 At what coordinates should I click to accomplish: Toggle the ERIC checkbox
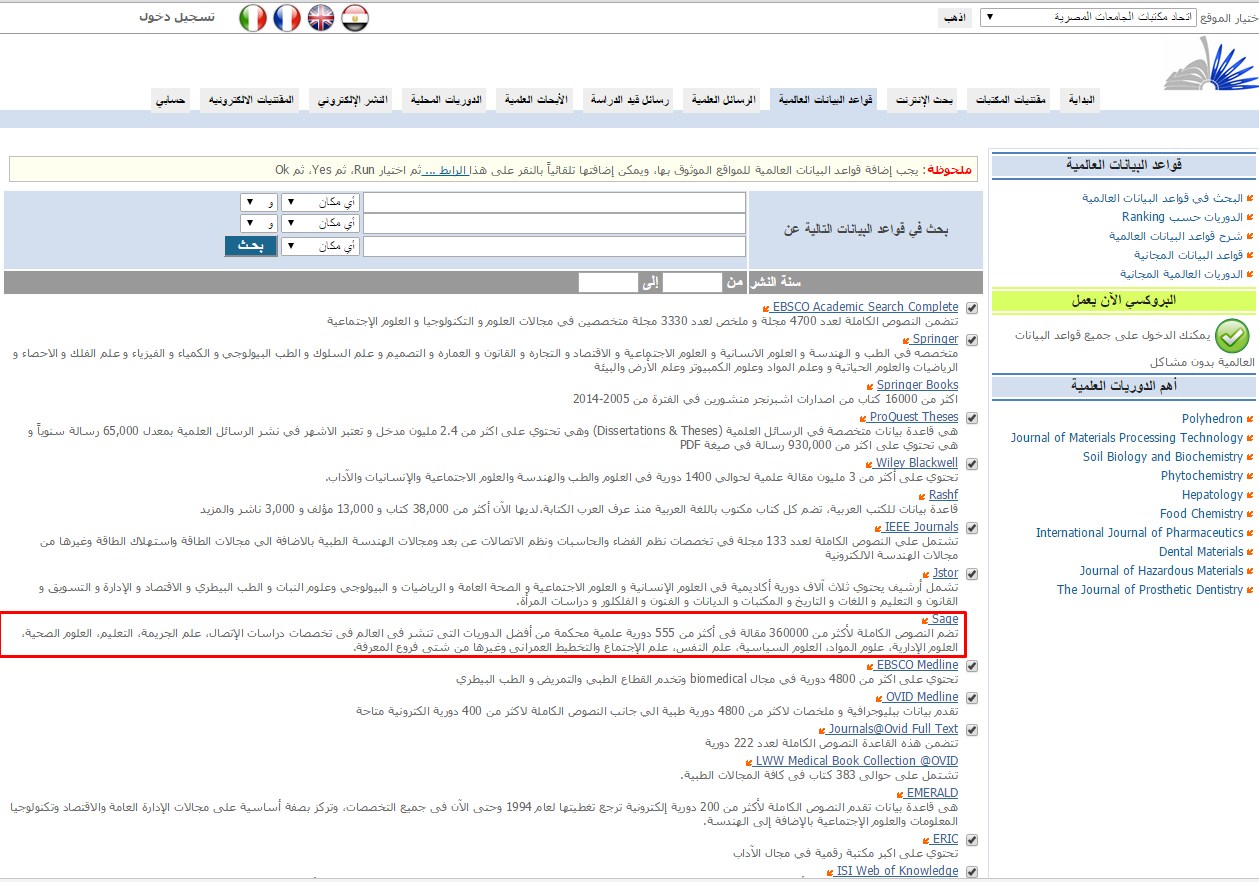coord(972,840)
